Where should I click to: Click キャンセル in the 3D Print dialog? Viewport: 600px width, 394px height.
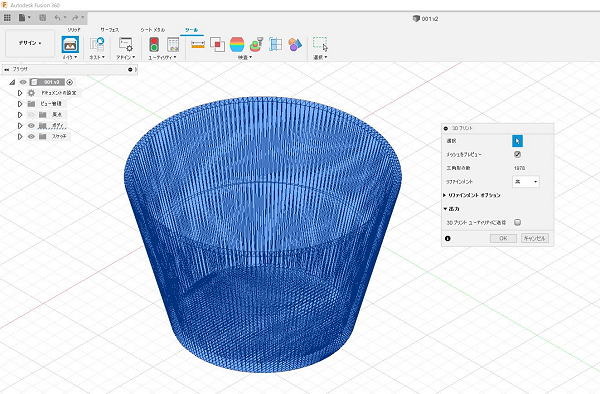pyautogui.click(x=535, y=238)
